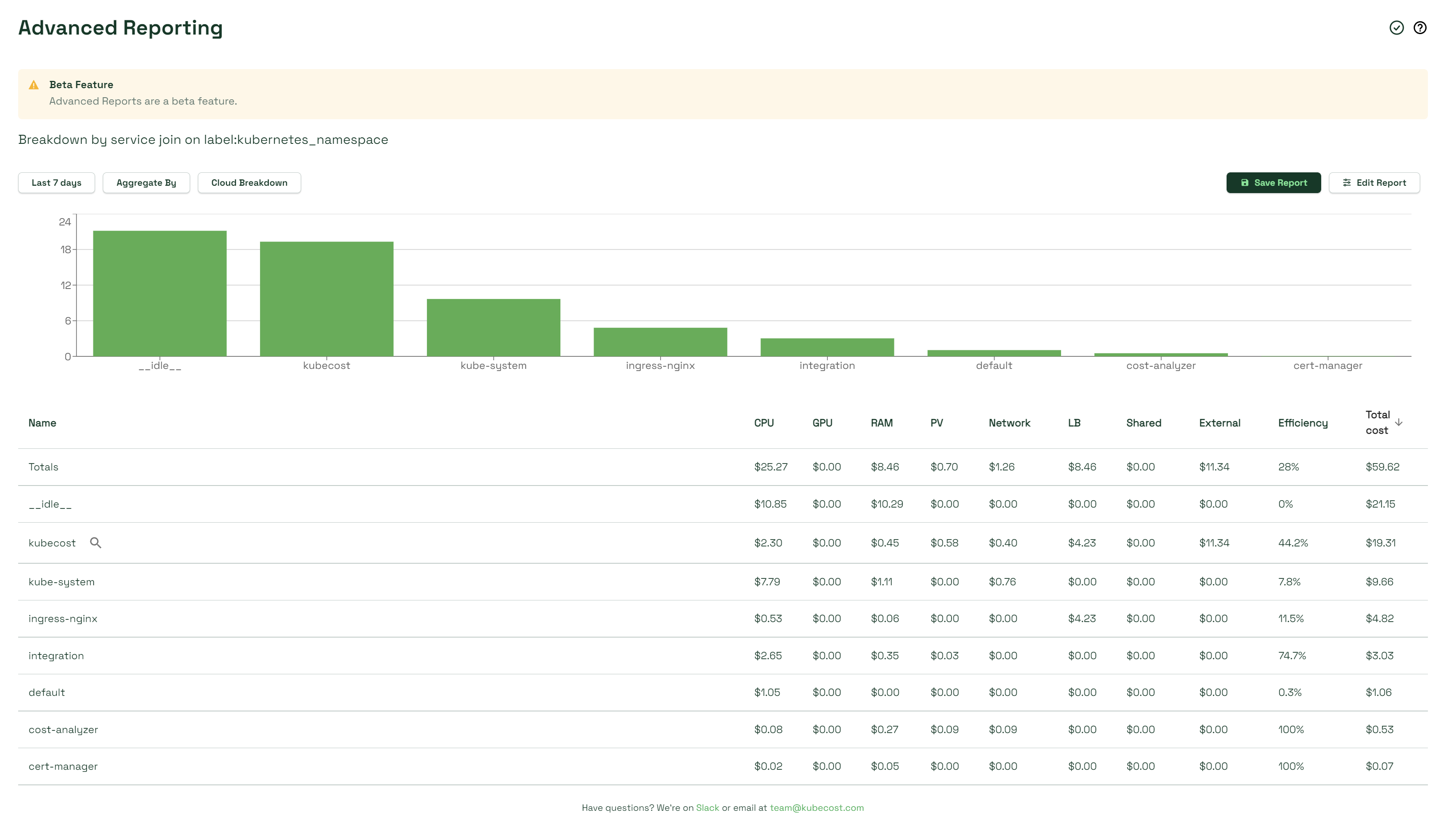Click the search icon next to kubecost
Viewport: 1456px width, 819px height.
(x=95, y=542)
